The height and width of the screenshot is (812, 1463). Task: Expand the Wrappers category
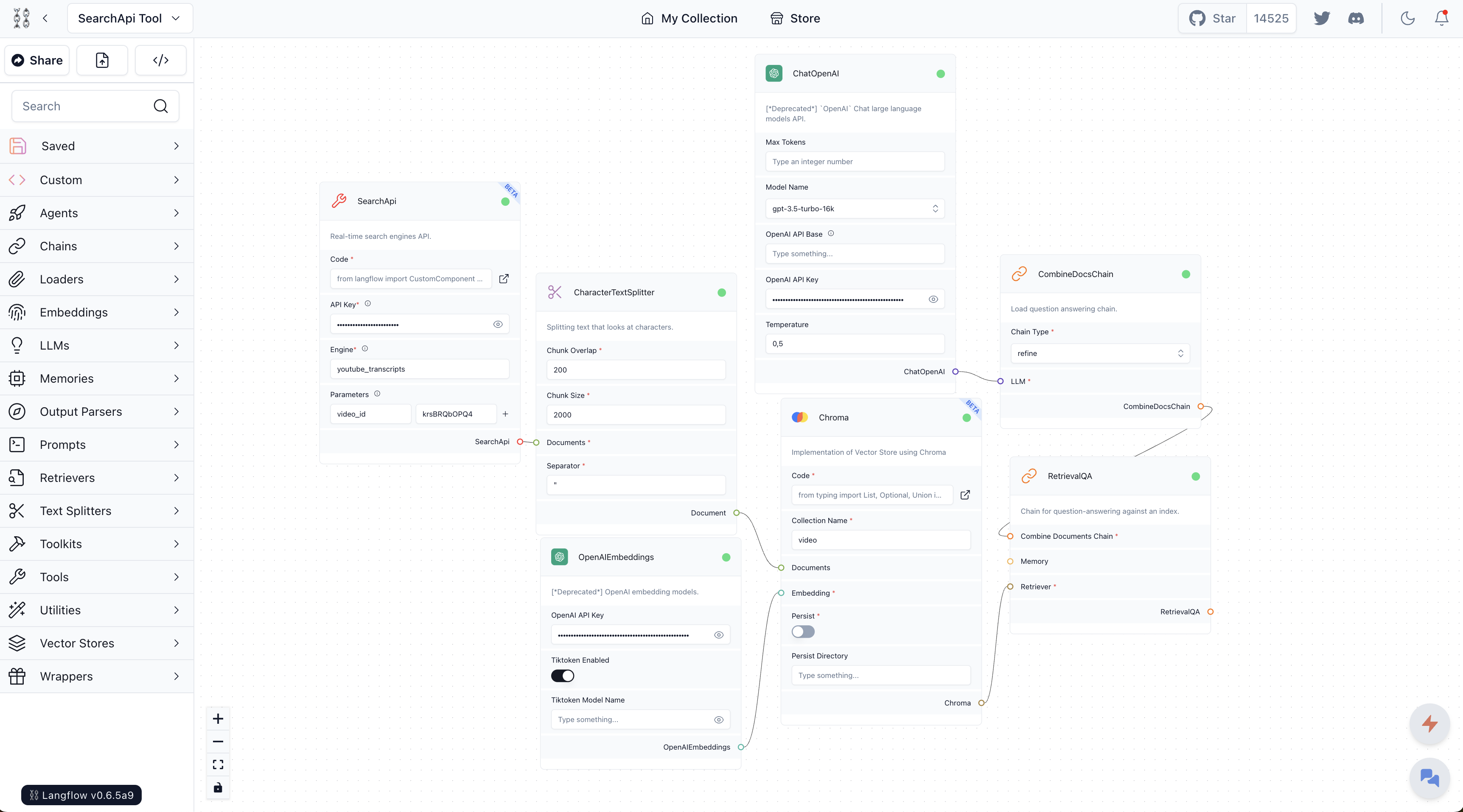(97, 676)
